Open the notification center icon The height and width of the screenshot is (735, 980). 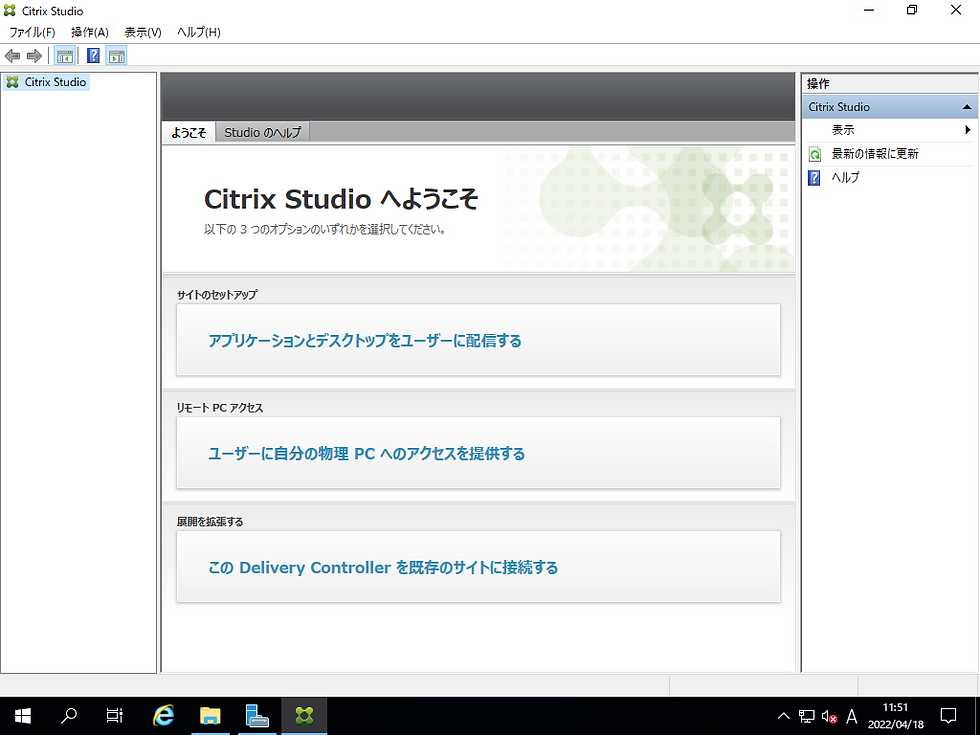[949, 716]
